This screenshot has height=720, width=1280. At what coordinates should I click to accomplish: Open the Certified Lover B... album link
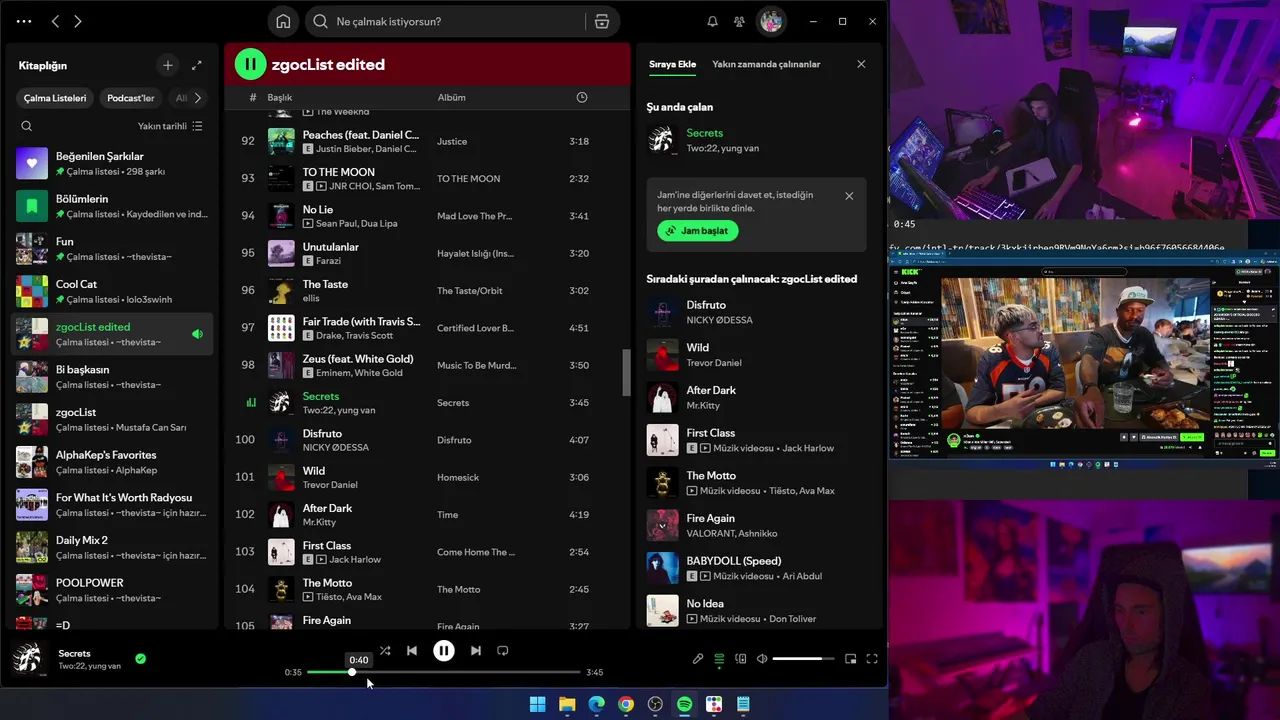point(475,328)
